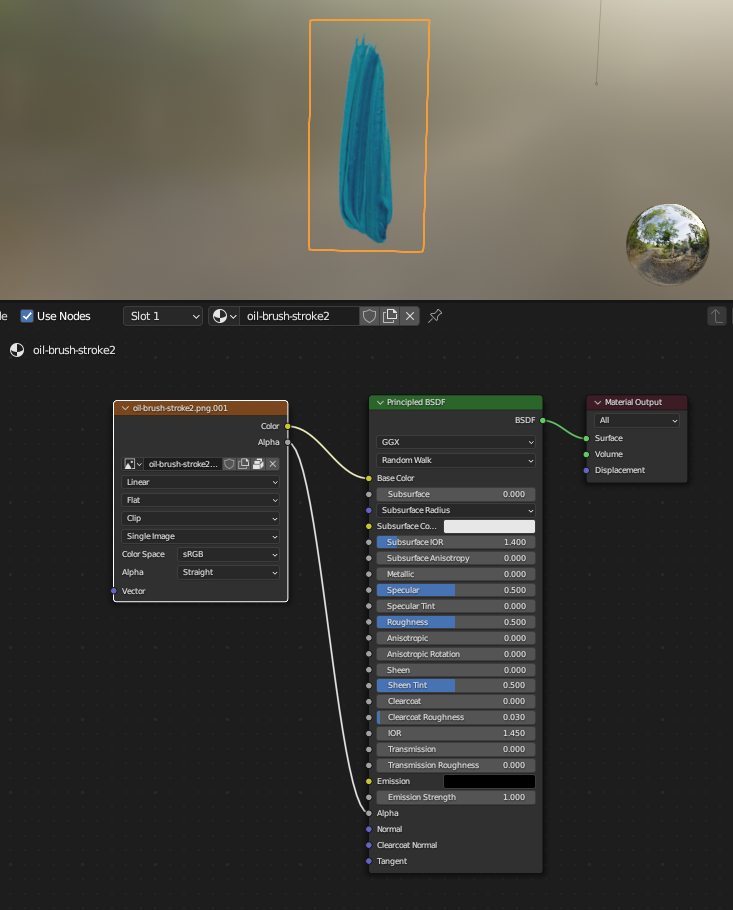Image resolution: width=733 pixels, height=910 pixels.
Task: Duplicate the oil-brush-stroke2 material with new-material icon
Action: 390,316
